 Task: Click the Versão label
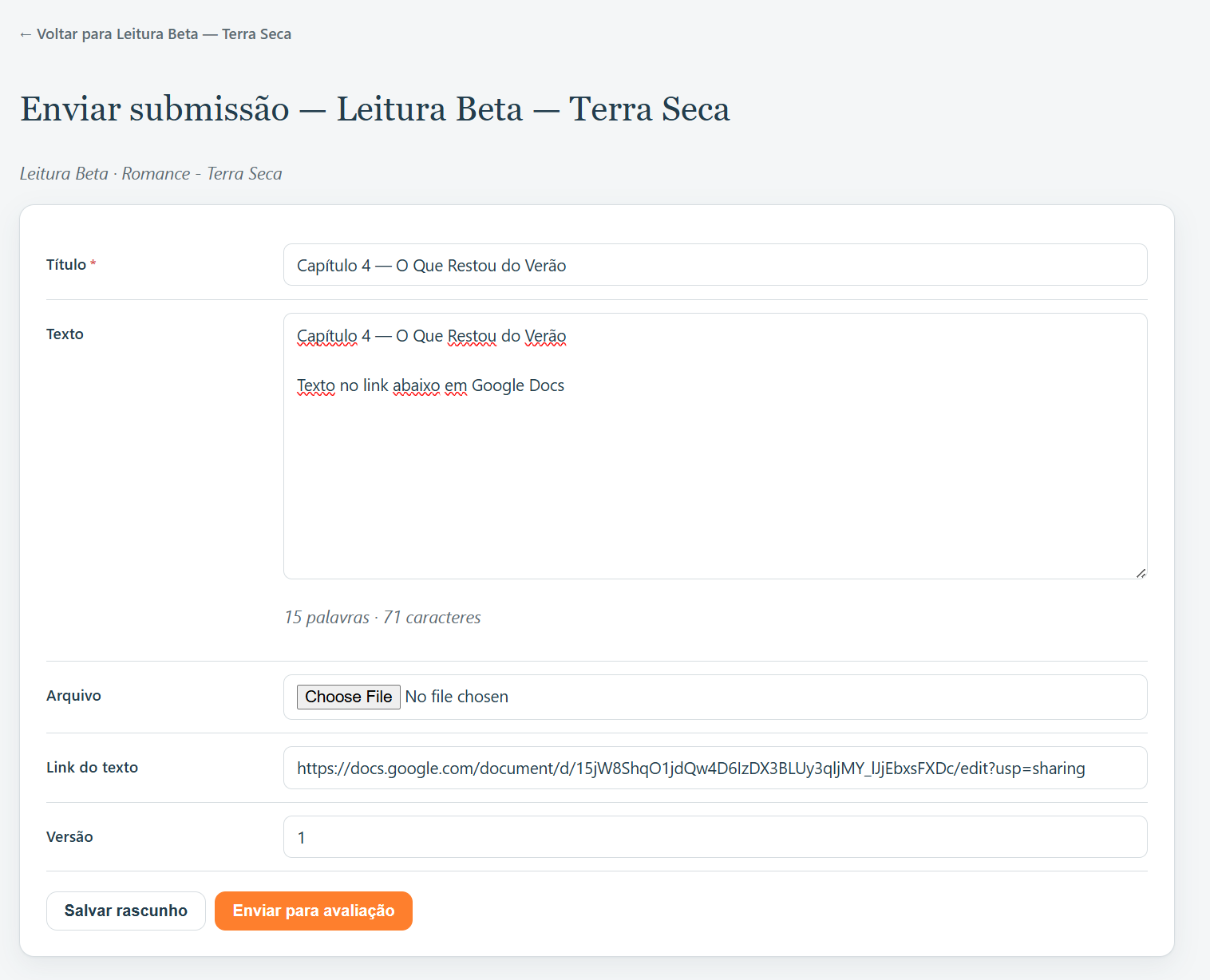coord(69,837)
